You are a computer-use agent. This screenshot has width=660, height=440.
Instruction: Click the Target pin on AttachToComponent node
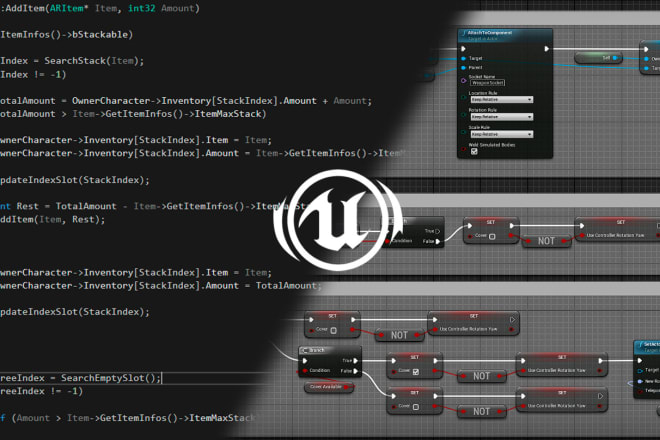463,58
